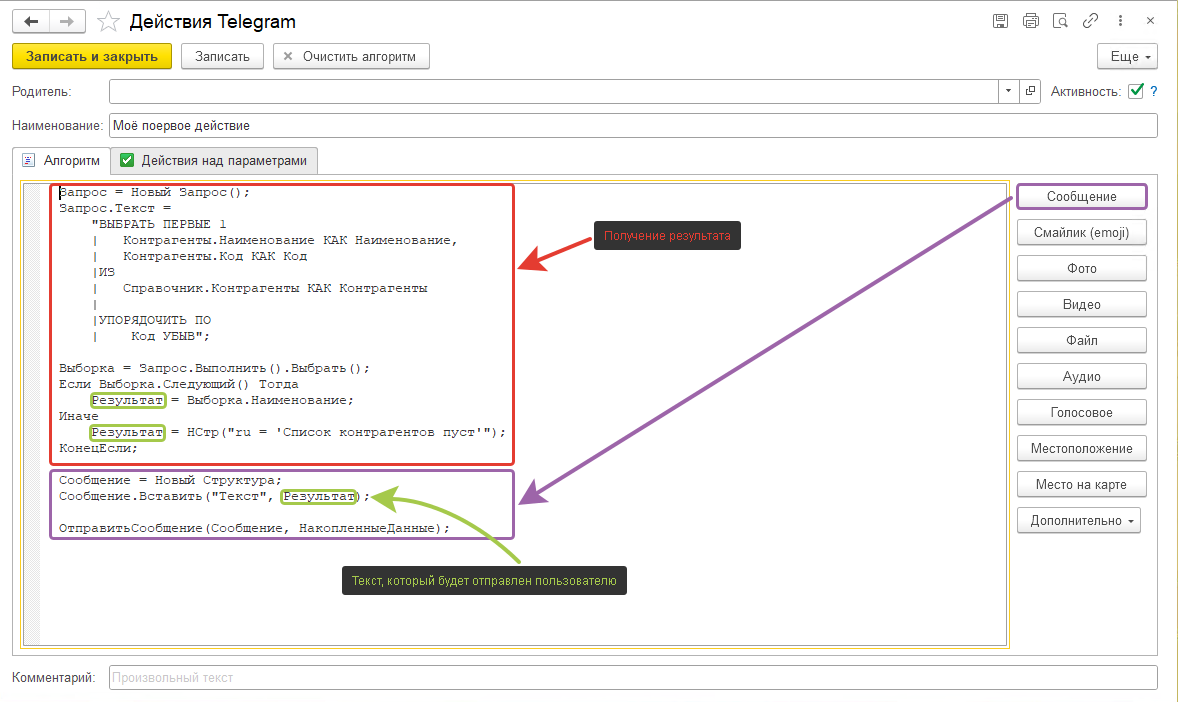Open the Действия над параметрами tab
The width and height of the screenshot is (1178, 702).
pyautogui.click(x=214, y=160)
